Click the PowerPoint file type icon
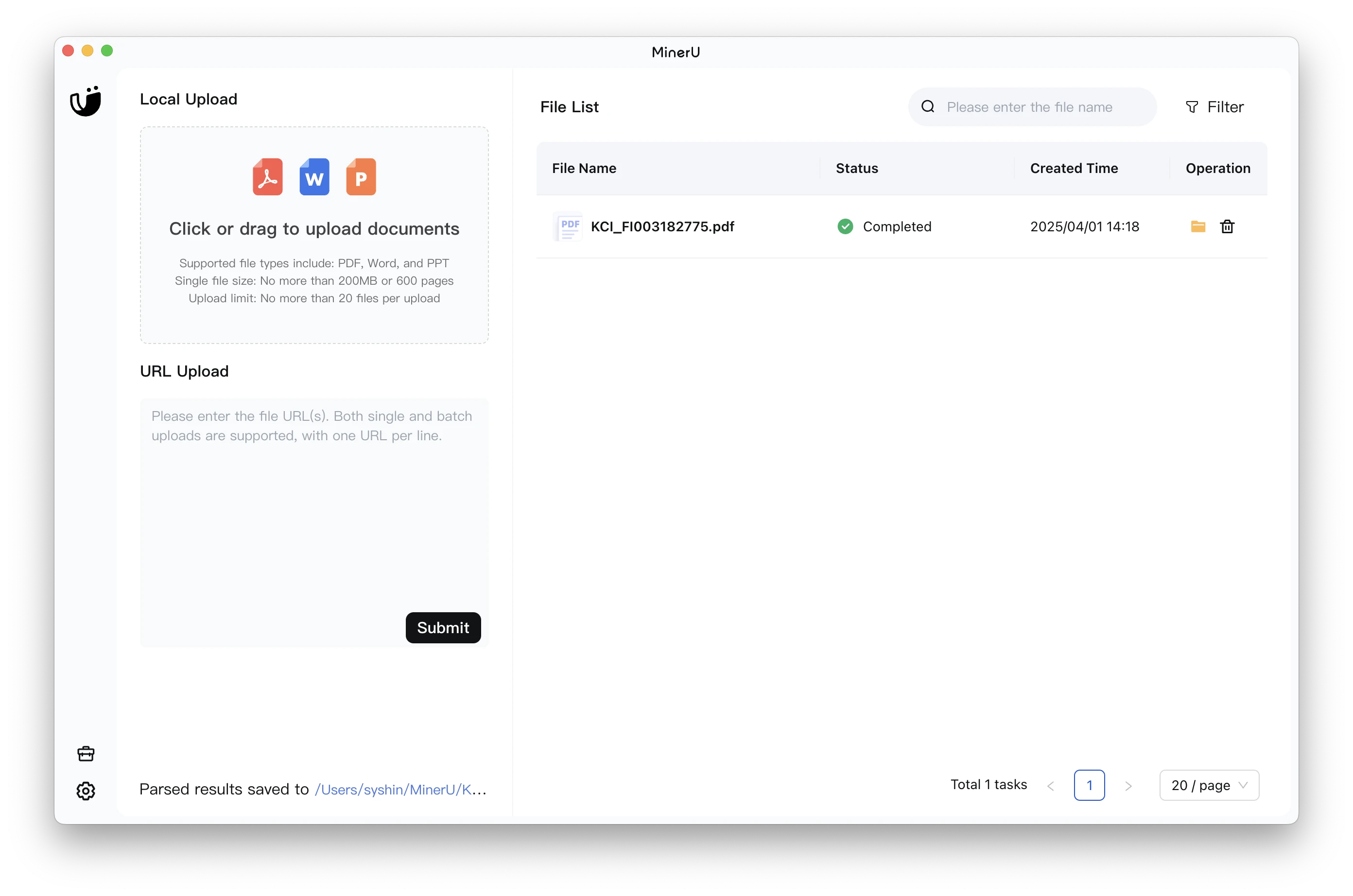Image resolution: width=1353 pixels, height=896 pixels. click(361, 176)
